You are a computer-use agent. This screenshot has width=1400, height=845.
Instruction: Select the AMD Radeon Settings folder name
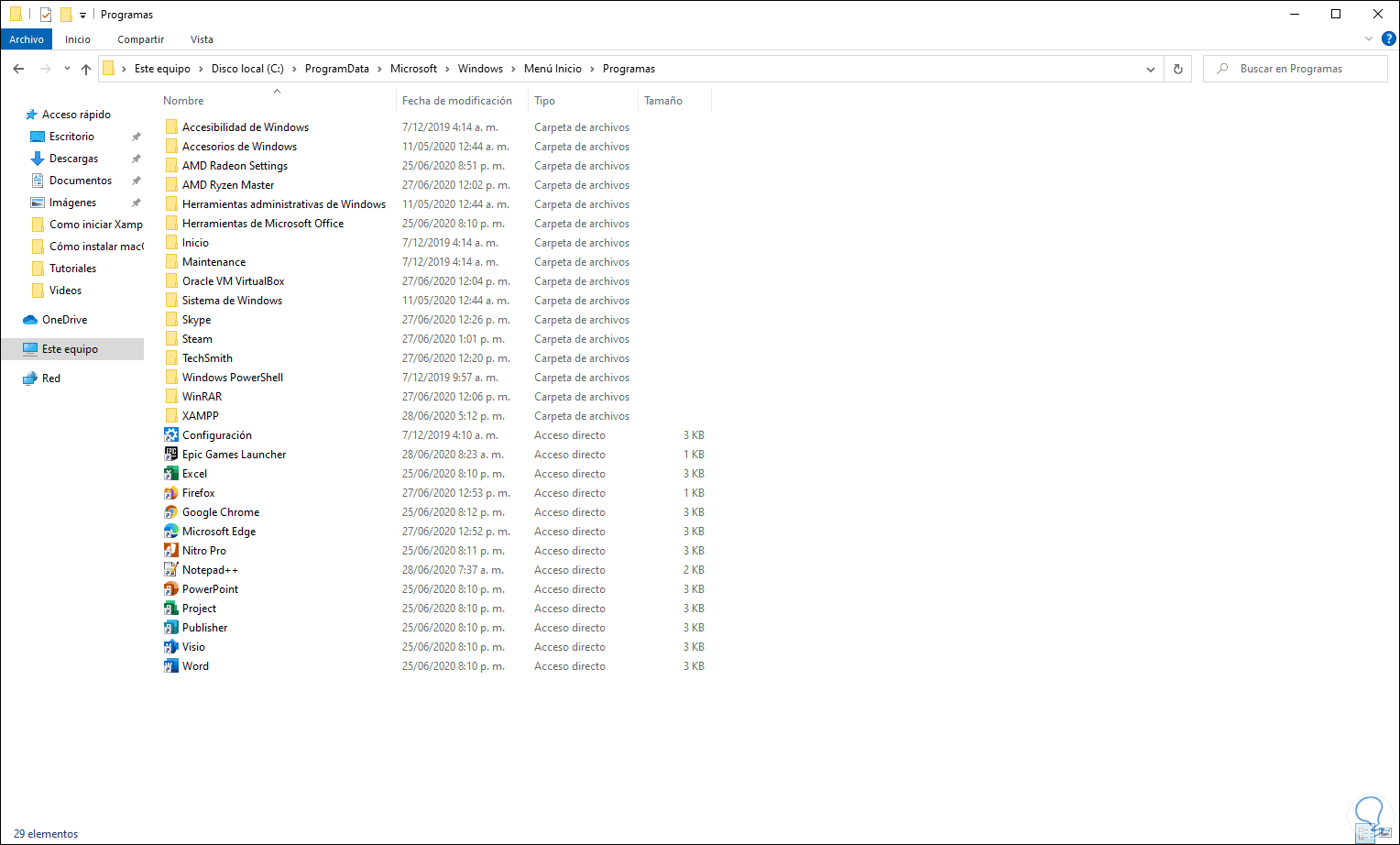(235, 166)
